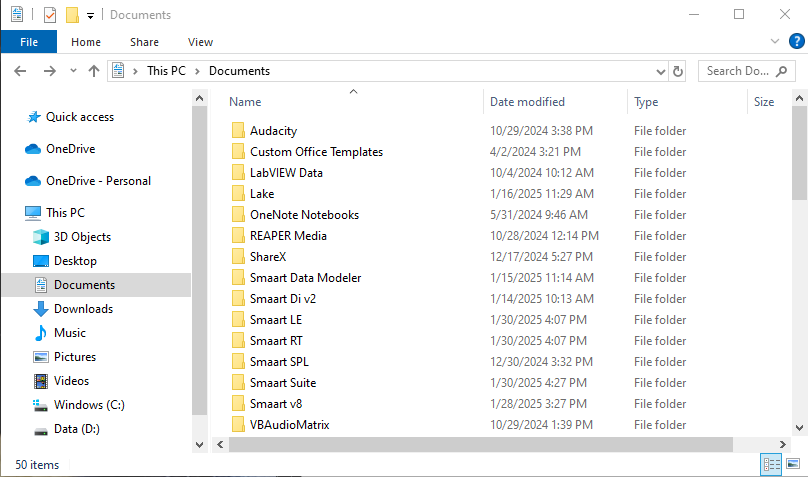This screenshot has height=477, width=808.
Task: Switch to Details view in status bar
Action: [x=771, y=465]
